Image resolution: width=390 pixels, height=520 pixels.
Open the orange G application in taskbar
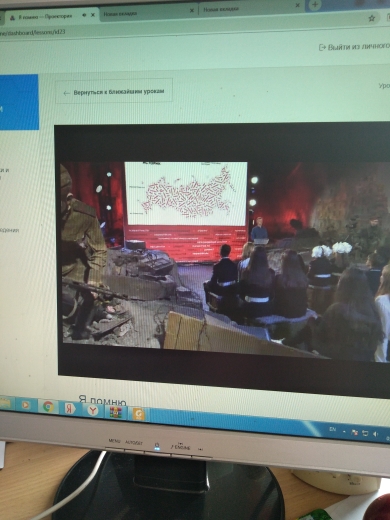[x=138, y=414]
